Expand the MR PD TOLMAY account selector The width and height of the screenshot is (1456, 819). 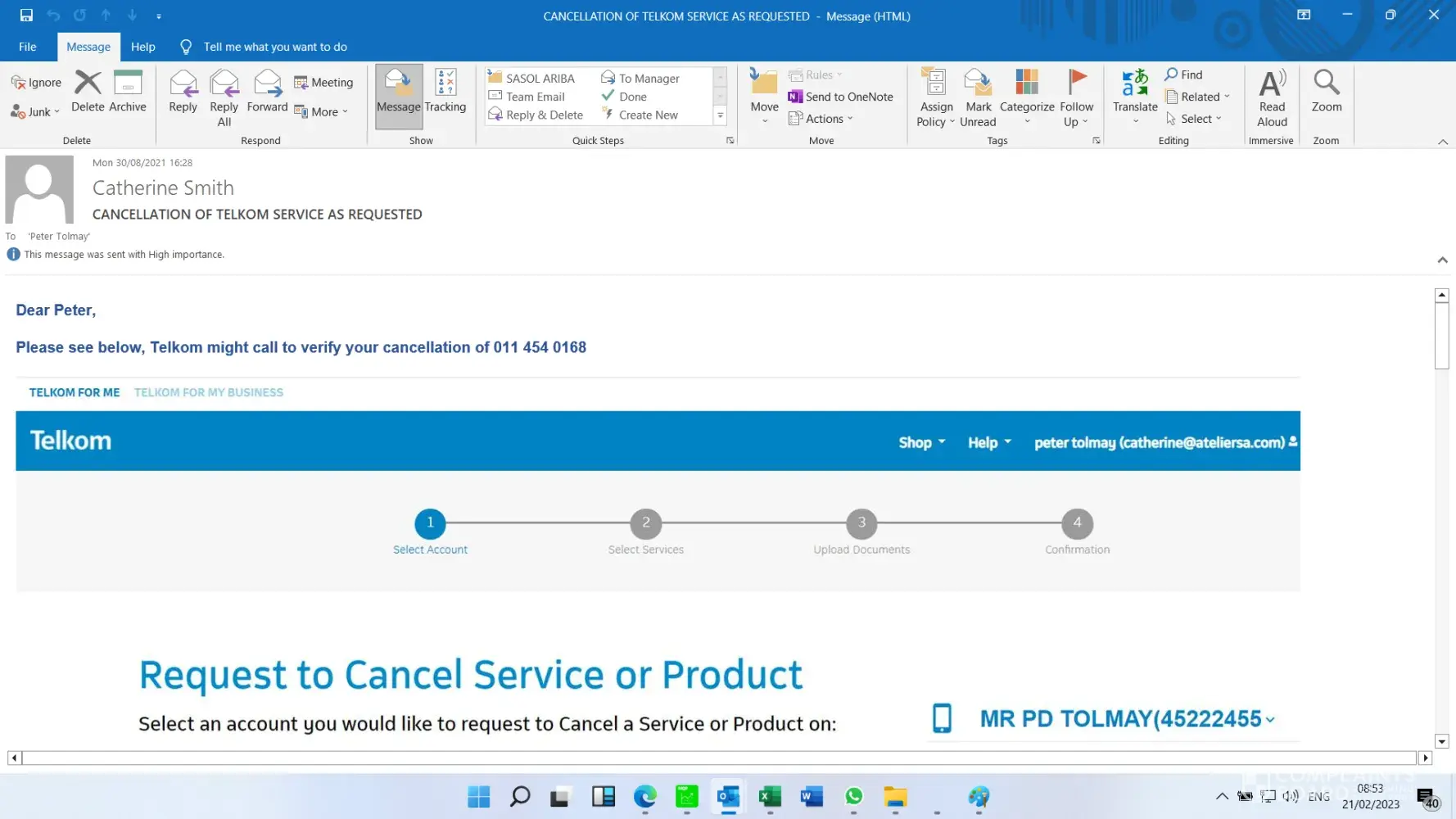pyautogui.click(x=1270, y=720)
